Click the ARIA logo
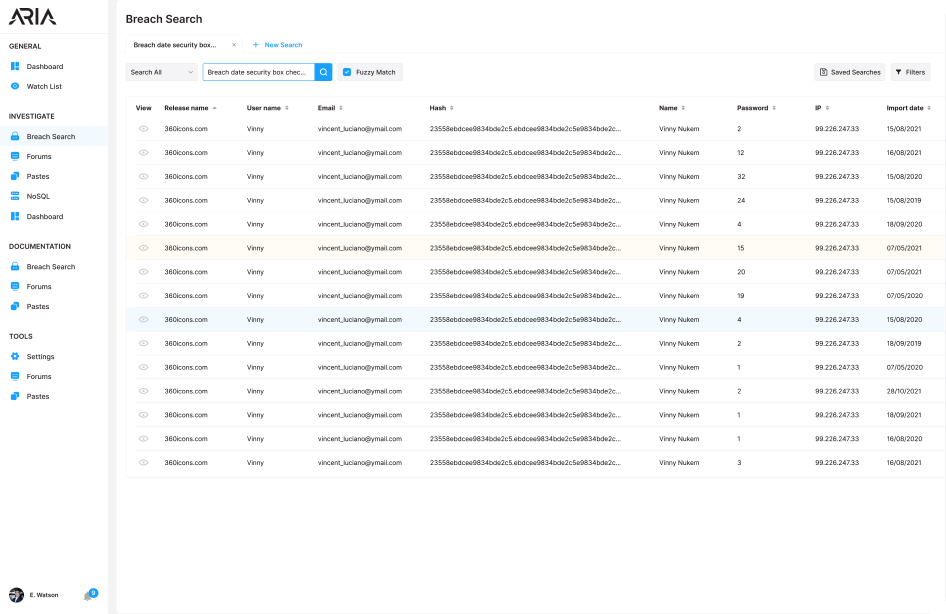This screenshot has height=614, width=946. tap(33, 17)
